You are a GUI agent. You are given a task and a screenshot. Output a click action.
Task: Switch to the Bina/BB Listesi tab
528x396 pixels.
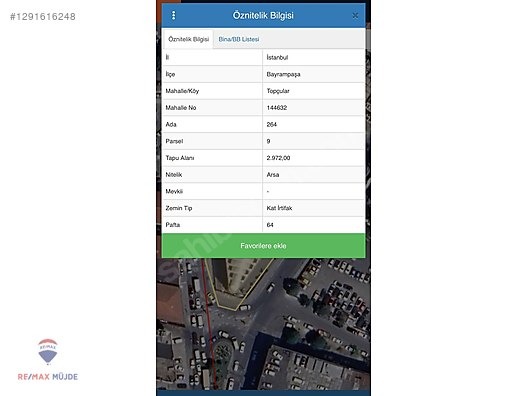click(239, 39)
